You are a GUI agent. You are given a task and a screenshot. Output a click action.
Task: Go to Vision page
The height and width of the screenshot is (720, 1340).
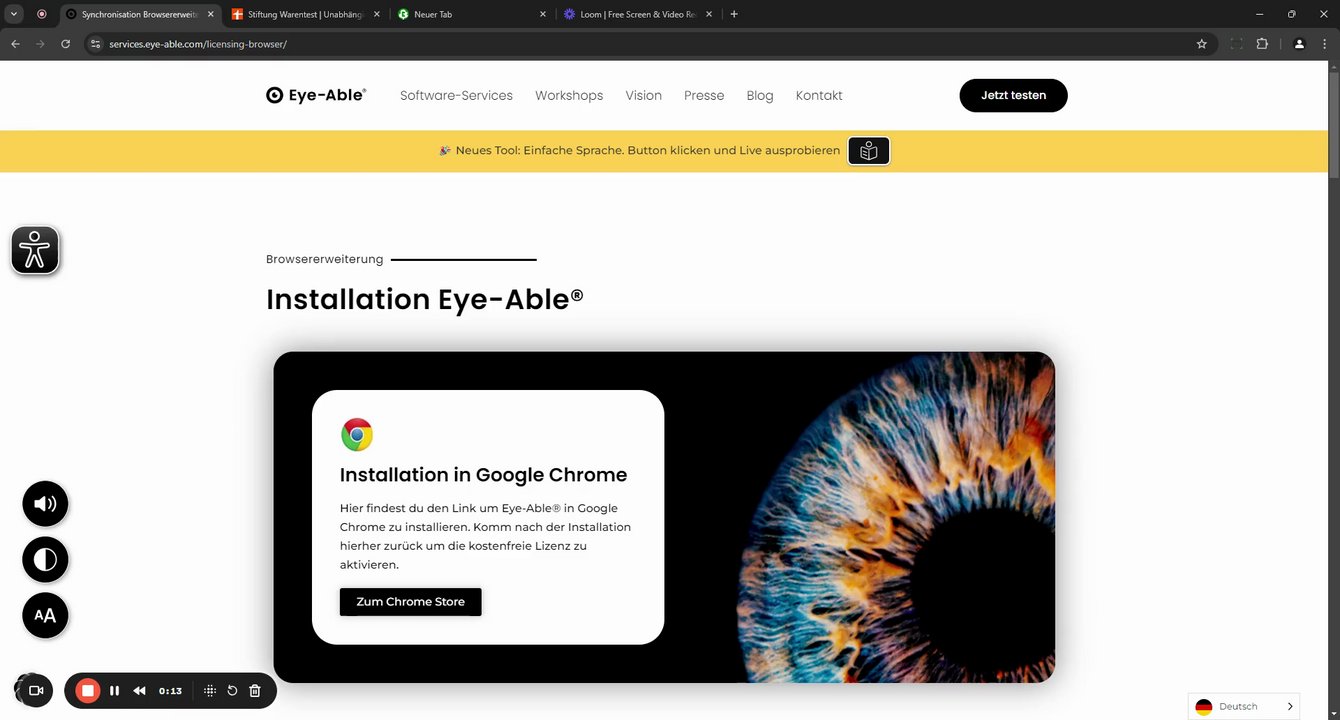point(644,96)
